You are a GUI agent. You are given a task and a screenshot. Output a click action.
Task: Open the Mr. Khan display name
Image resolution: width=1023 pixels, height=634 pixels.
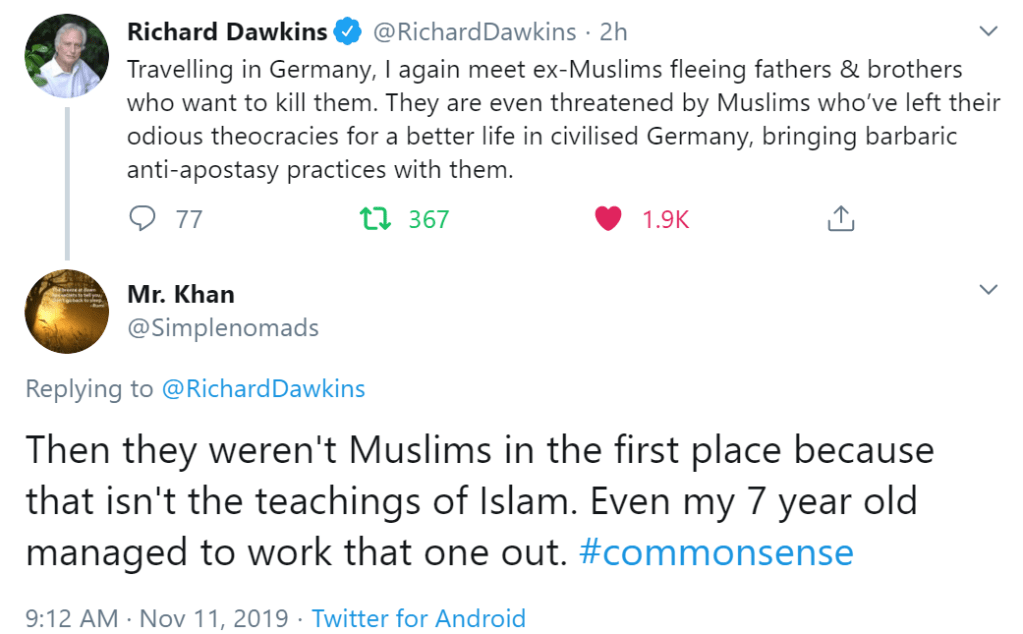[x=181, y=294]
